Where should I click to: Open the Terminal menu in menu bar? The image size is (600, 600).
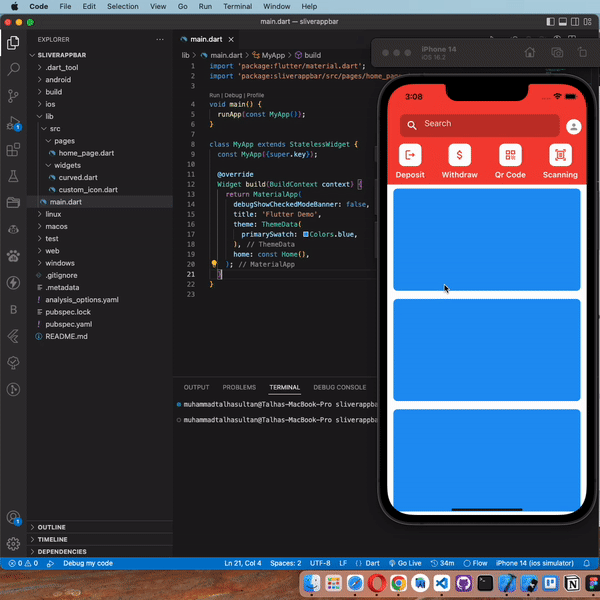tap(238, 7)
